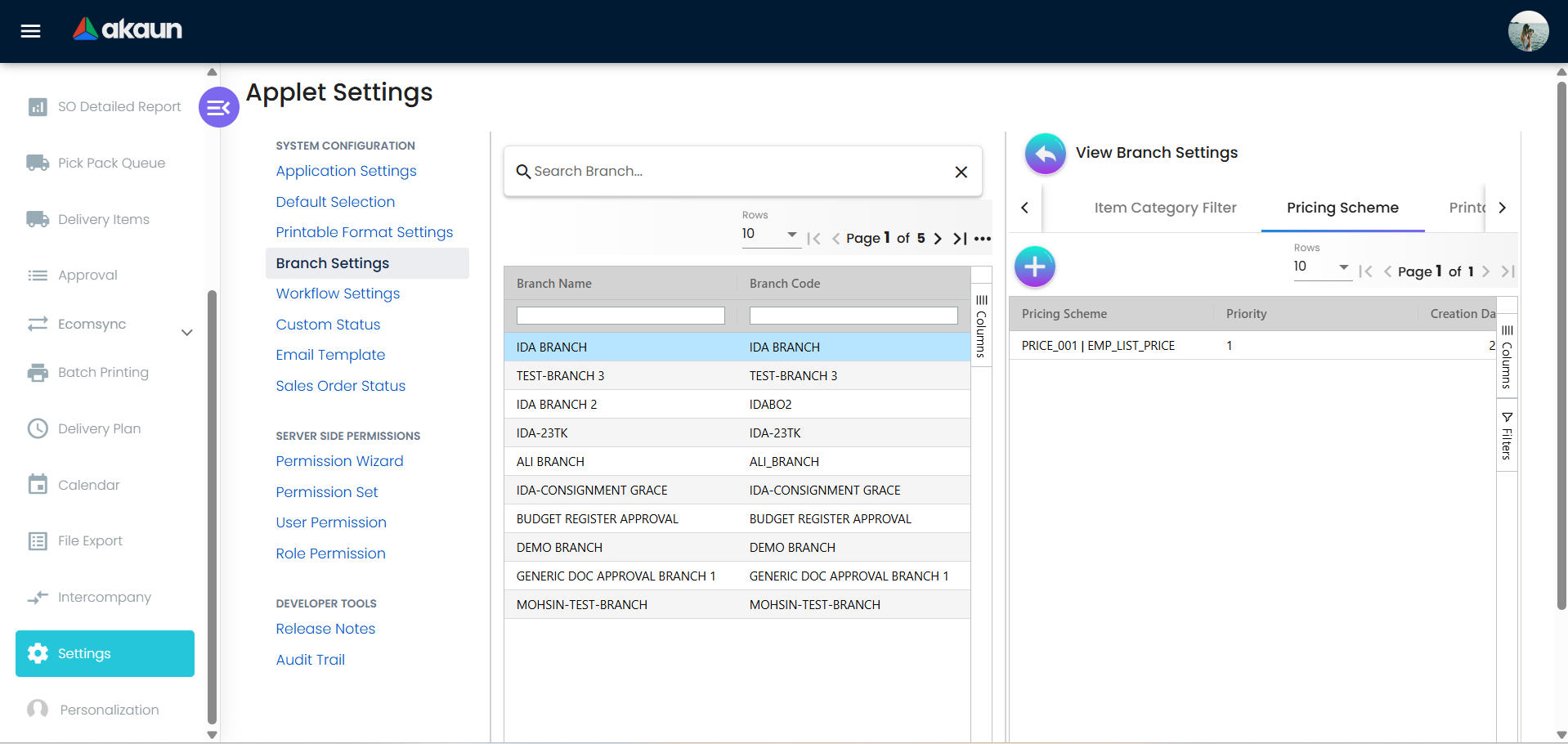Click the Branch Name filter input field
This screenshot has height=744, width=1568.
pos(620,316)
